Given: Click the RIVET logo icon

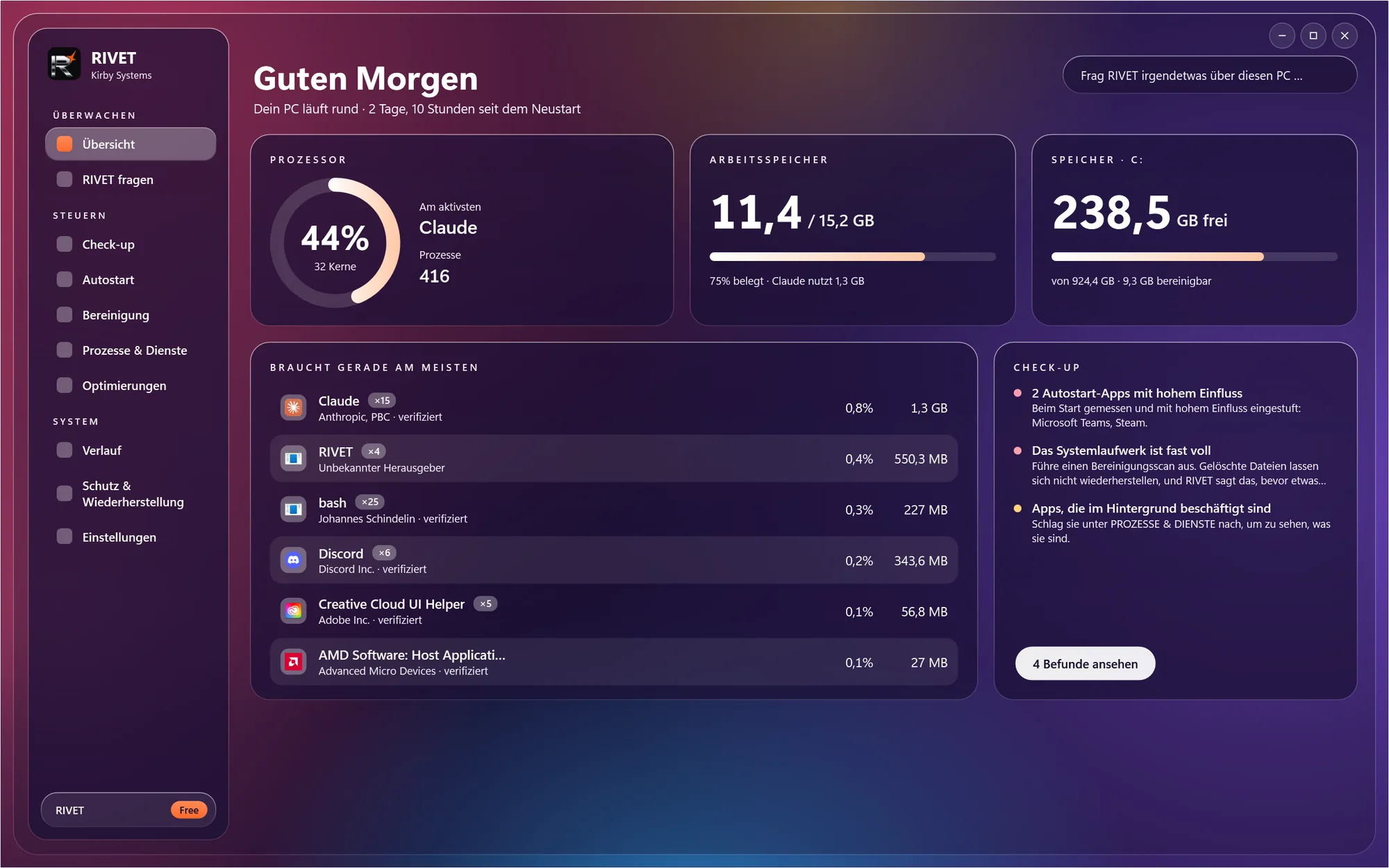Looking at the screenshot, I should (x=64, y=64).
